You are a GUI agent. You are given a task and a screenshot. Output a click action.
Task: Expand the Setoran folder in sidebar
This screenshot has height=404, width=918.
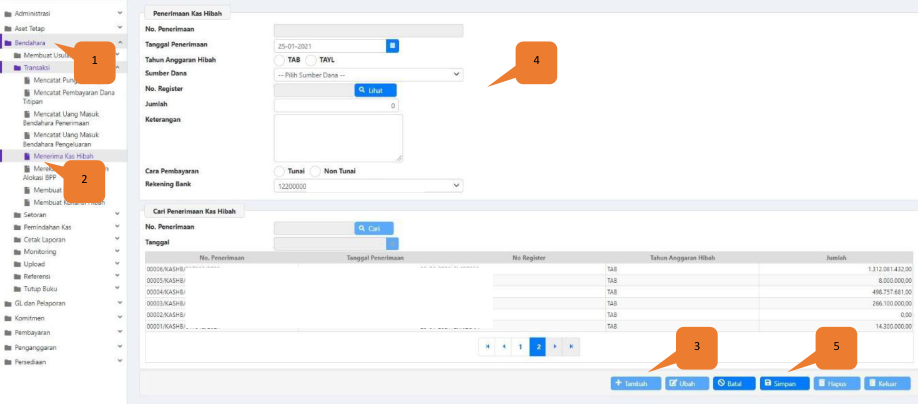point(35,214)
